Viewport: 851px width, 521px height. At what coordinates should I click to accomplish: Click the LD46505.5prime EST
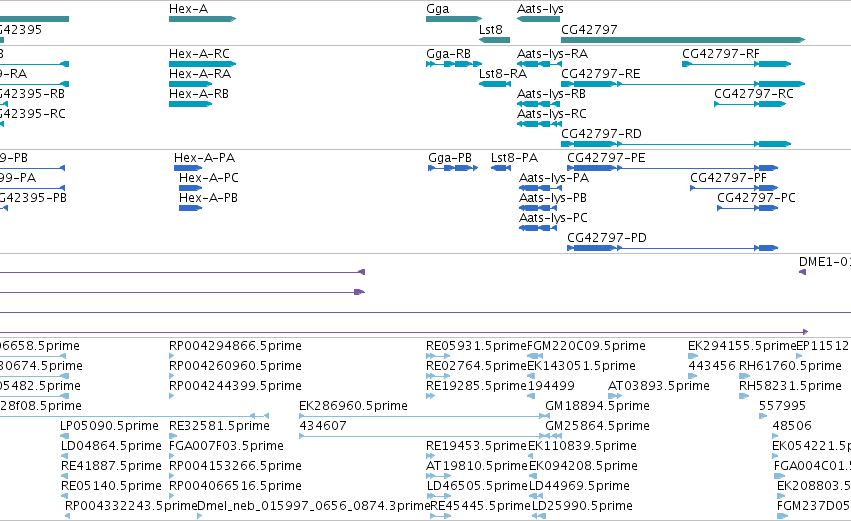click(438, 497)
